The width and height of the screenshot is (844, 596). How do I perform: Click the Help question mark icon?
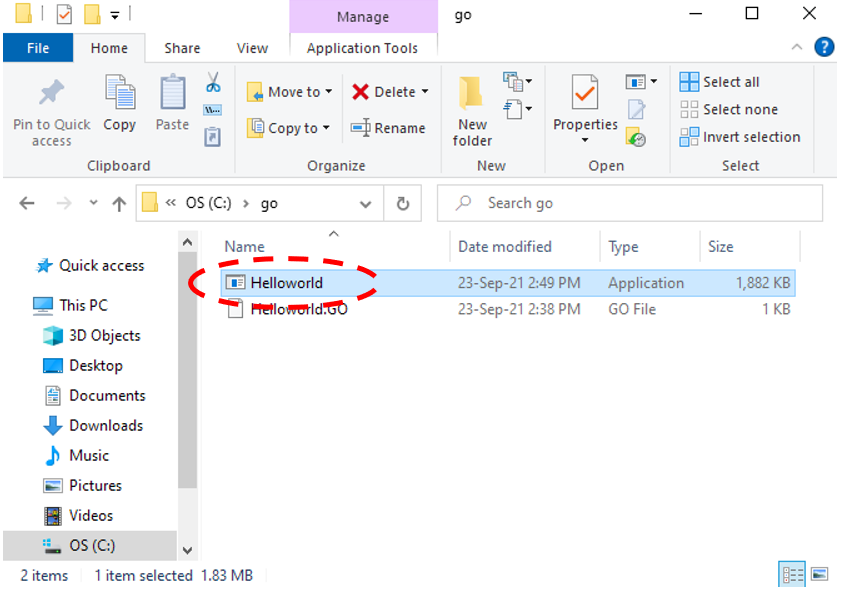click(824, 47)
